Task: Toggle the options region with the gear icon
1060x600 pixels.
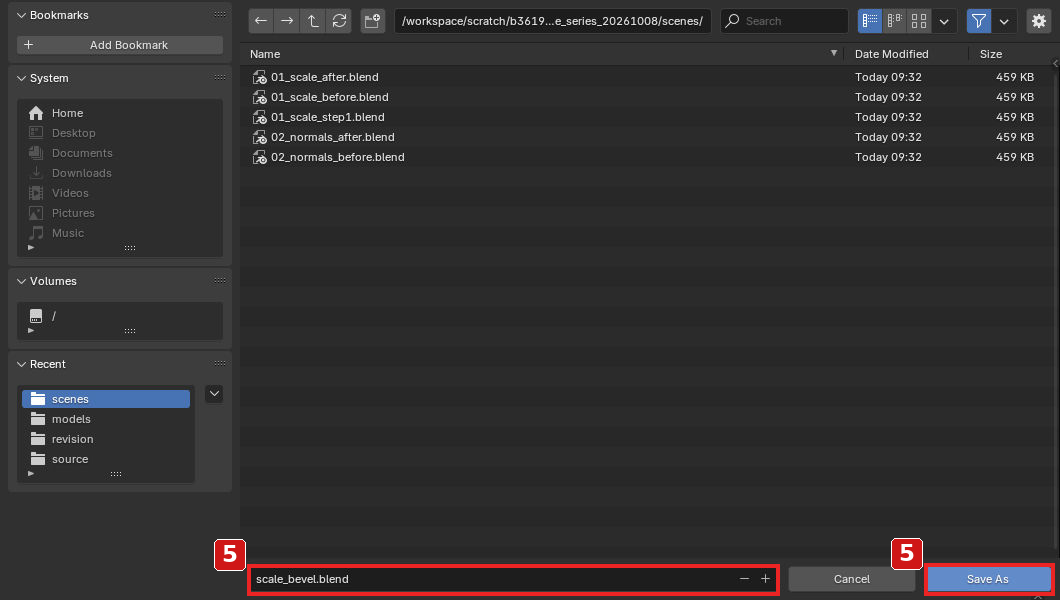Action: click(1039, 21)
